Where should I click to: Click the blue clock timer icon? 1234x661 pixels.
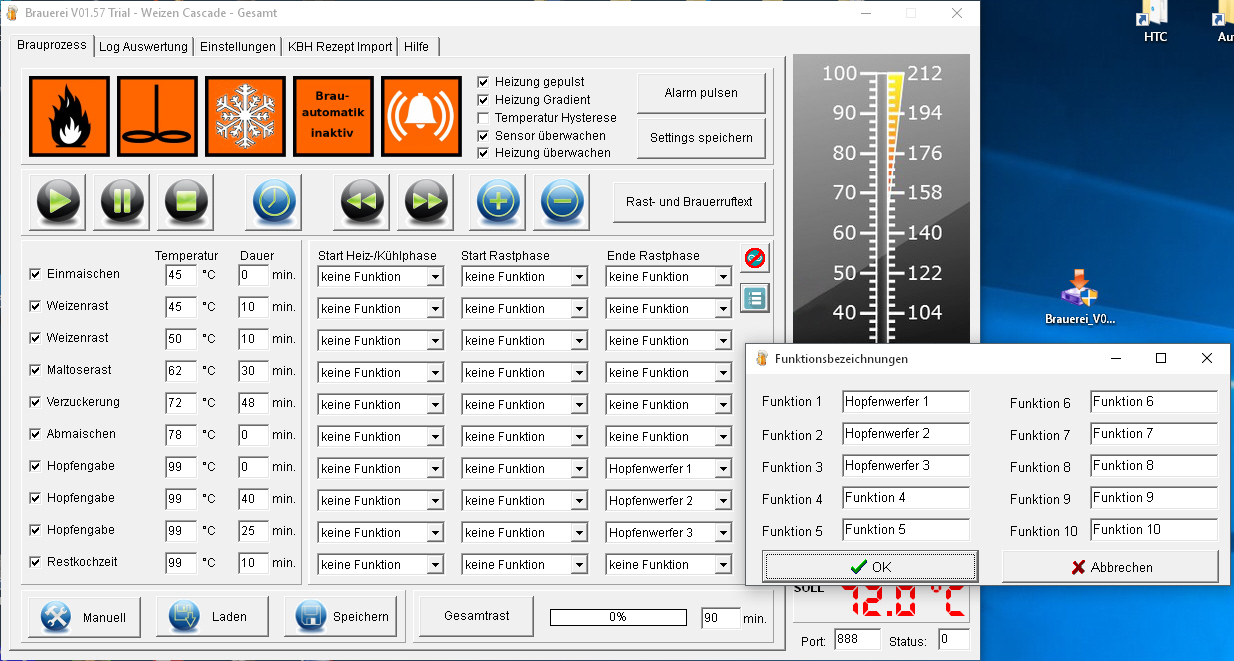(273, 202)
